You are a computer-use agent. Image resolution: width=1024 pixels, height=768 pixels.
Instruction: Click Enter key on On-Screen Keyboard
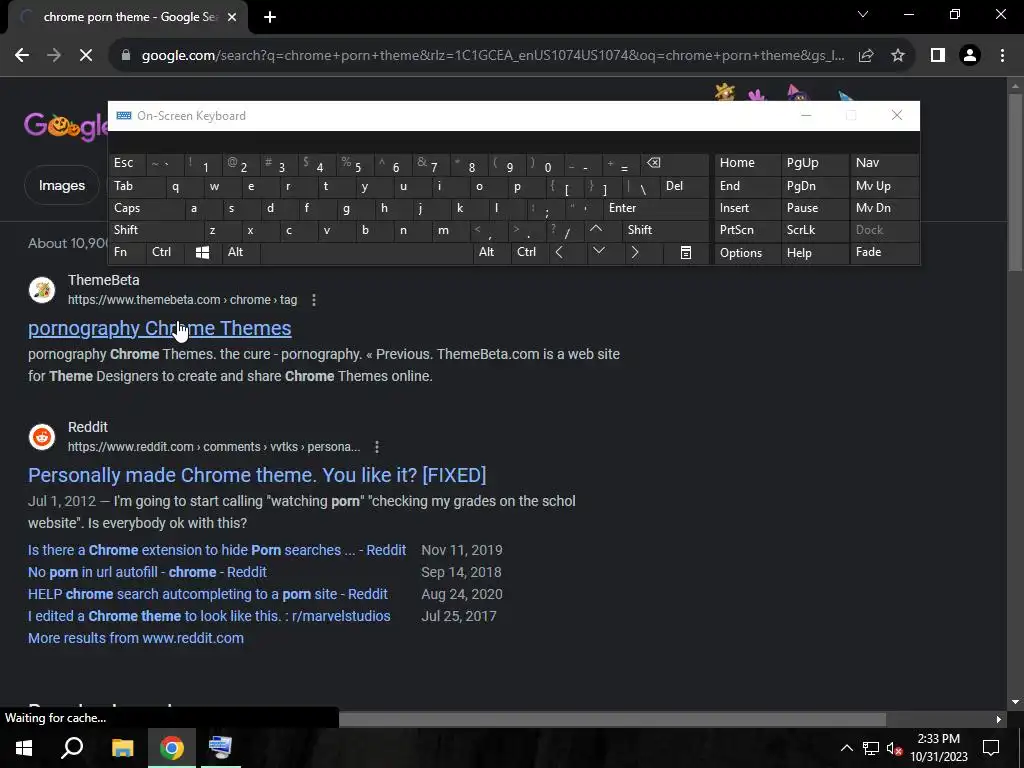click(655, 208)
